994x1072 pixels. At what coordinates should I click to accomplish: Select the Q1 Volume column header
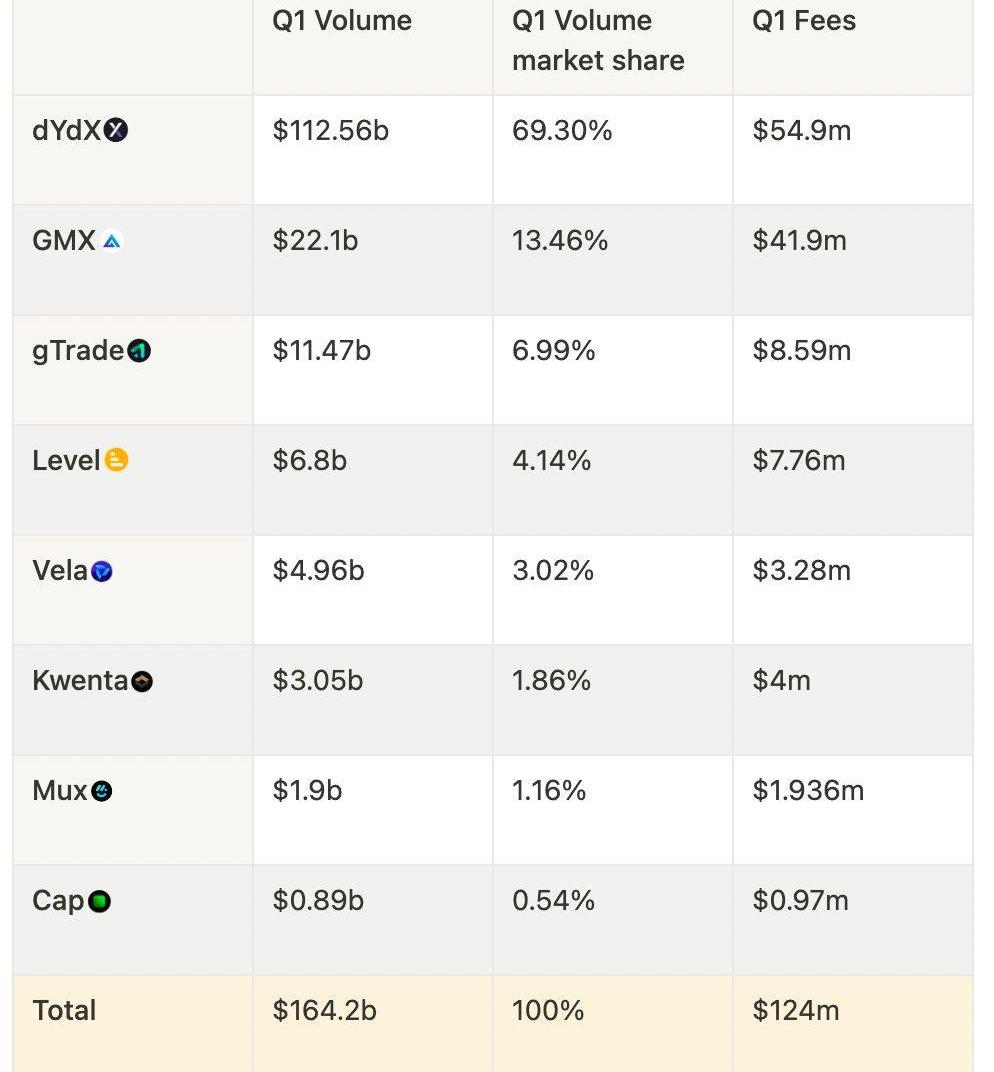pos(342,21)
